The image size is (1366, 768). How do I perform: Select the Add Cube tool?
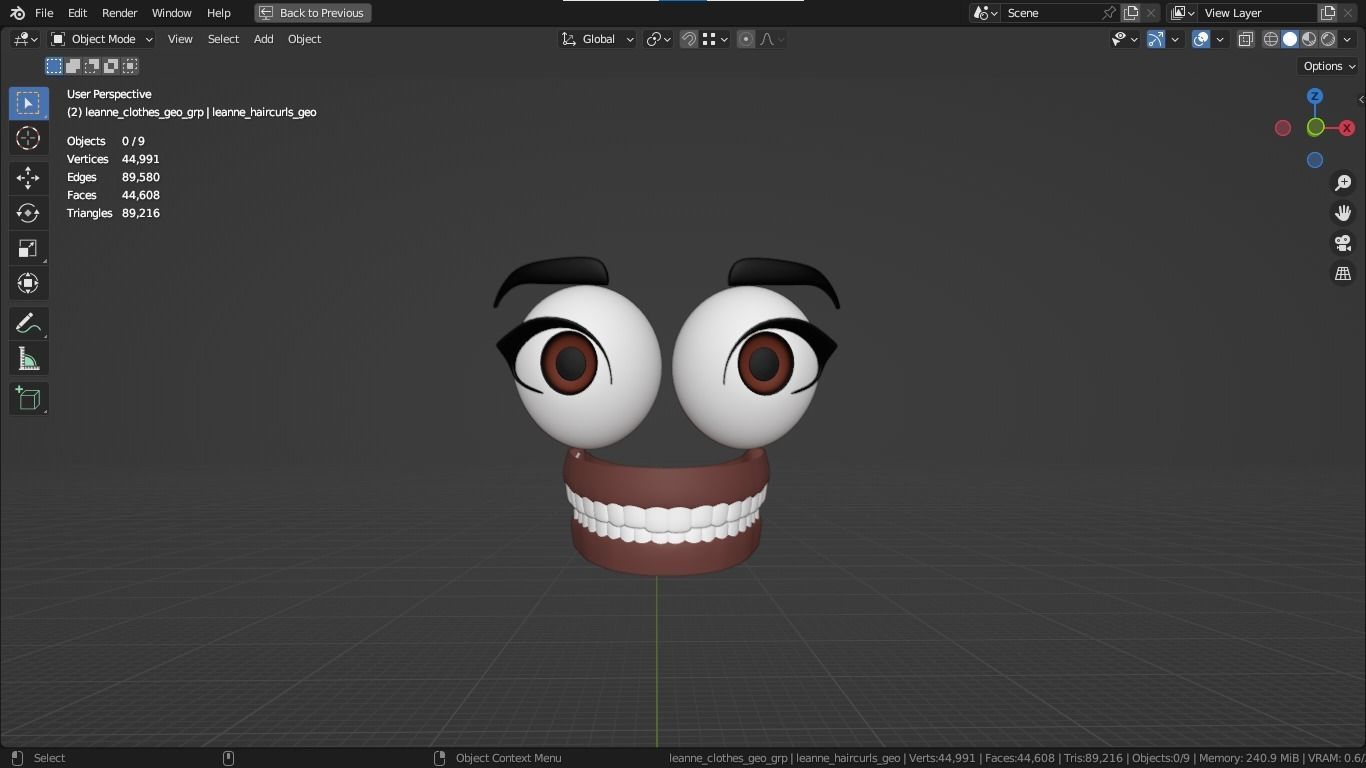pos(28,399)
